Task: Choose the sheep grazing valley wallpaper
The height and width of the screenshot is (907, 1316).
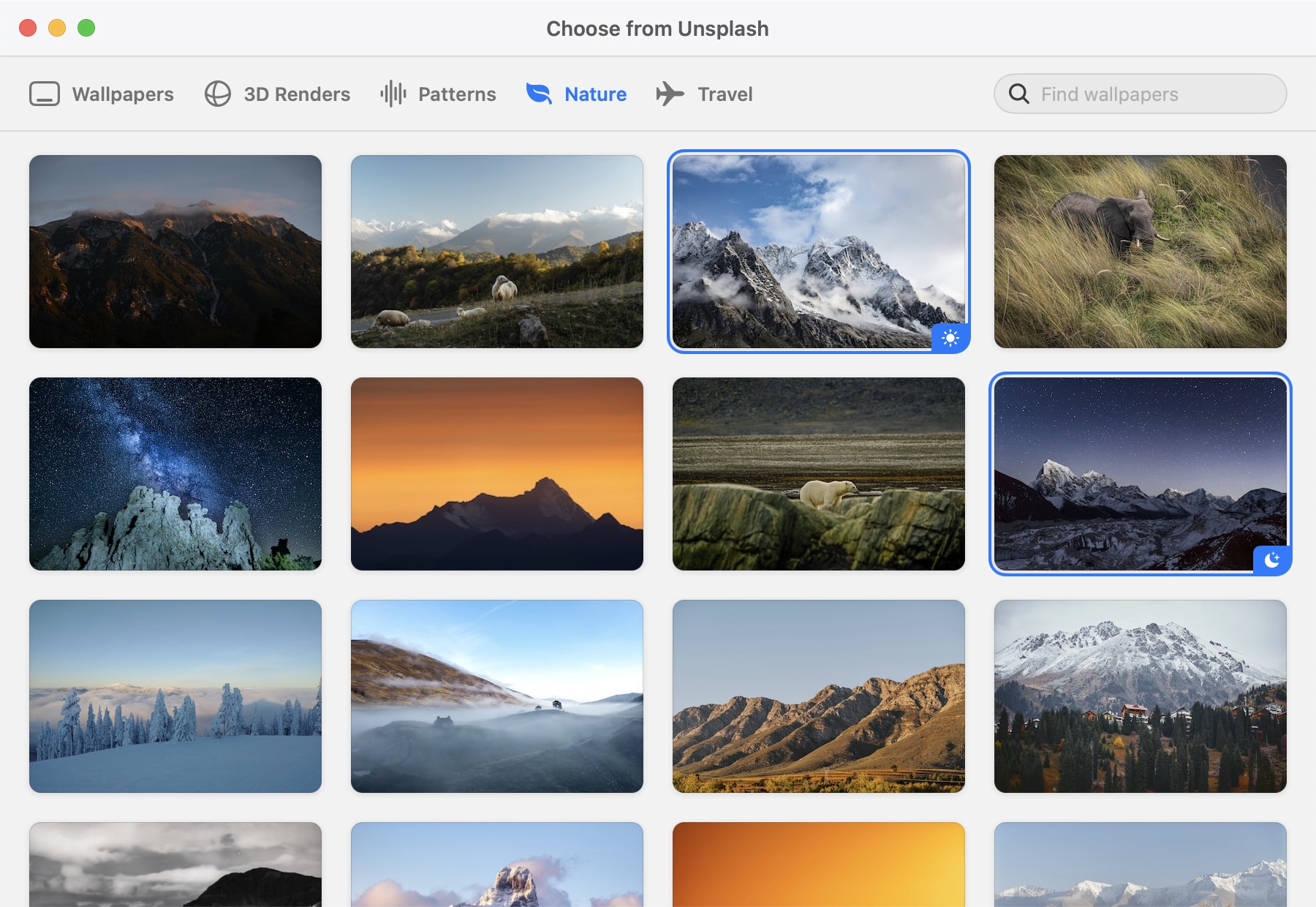Action: pyautogui.click(x=497, y=252)
